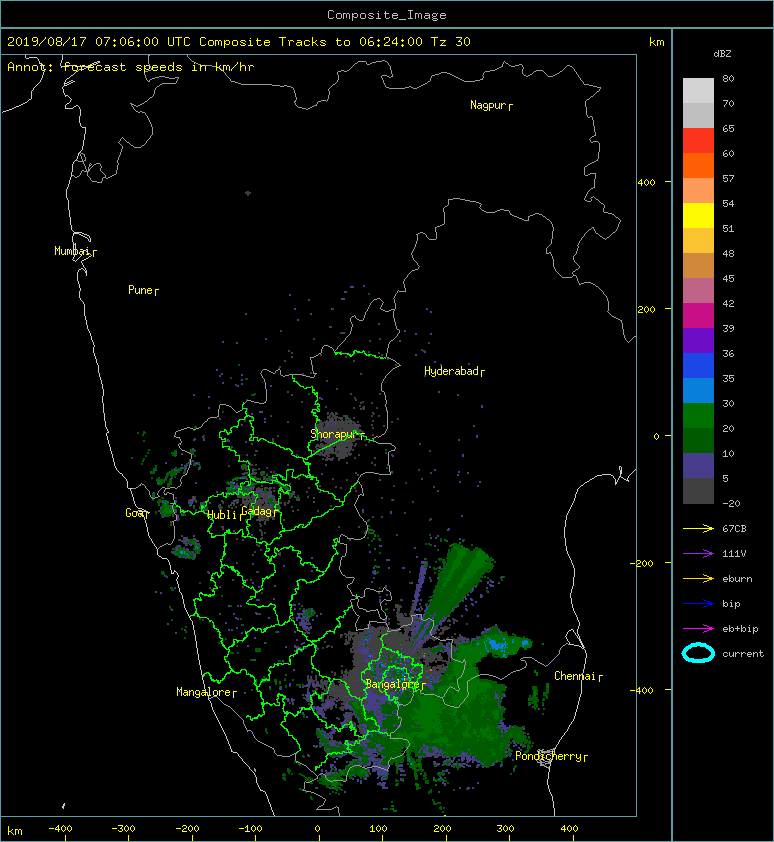
Task: Click the Mumbai city label
Action: (x=72, y=251)
